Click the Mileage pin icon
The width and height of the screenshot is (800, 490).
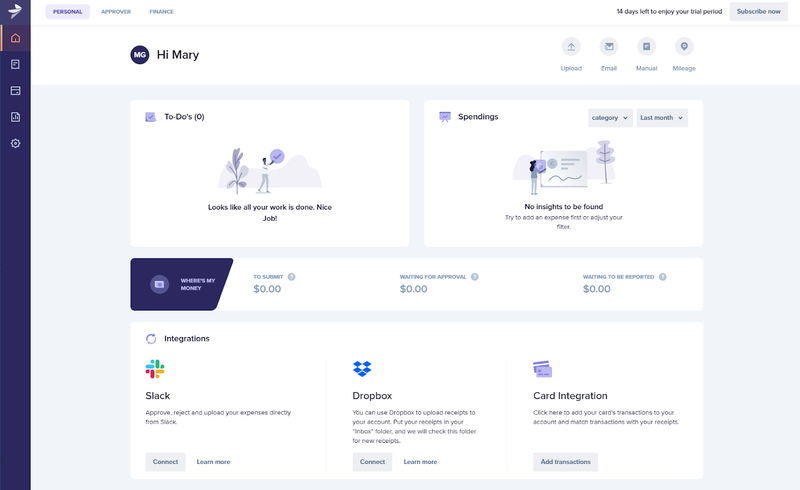(684, 46)
